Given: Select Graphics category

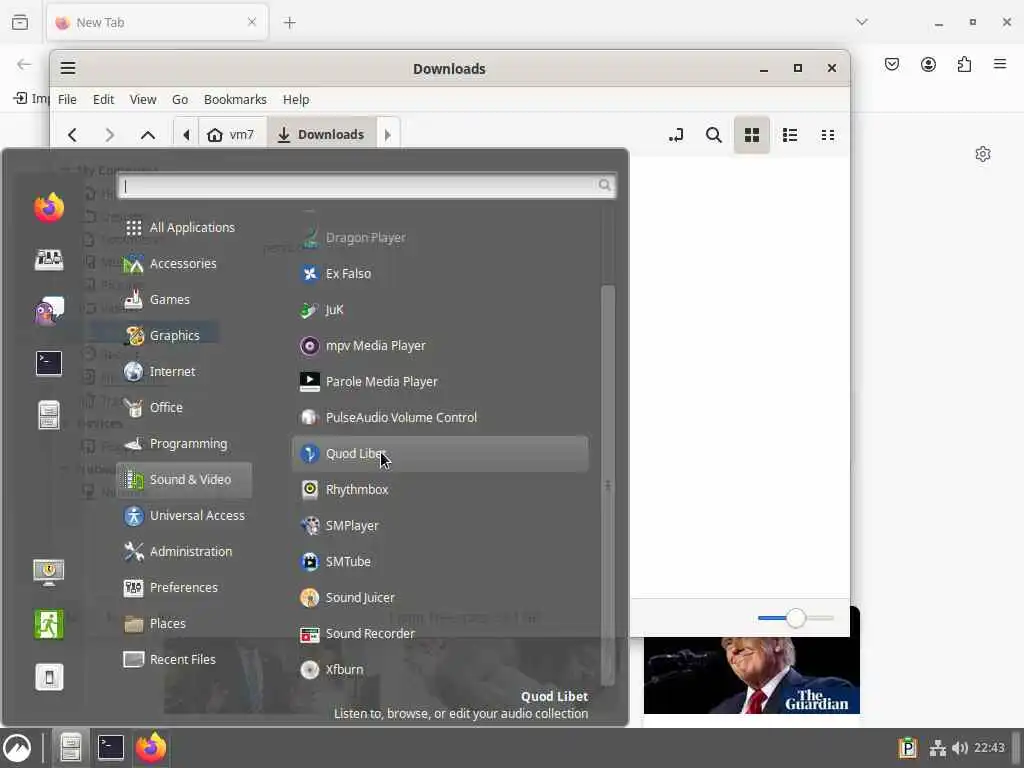Looking at the screenshot, I should click(x=184, y=335).
